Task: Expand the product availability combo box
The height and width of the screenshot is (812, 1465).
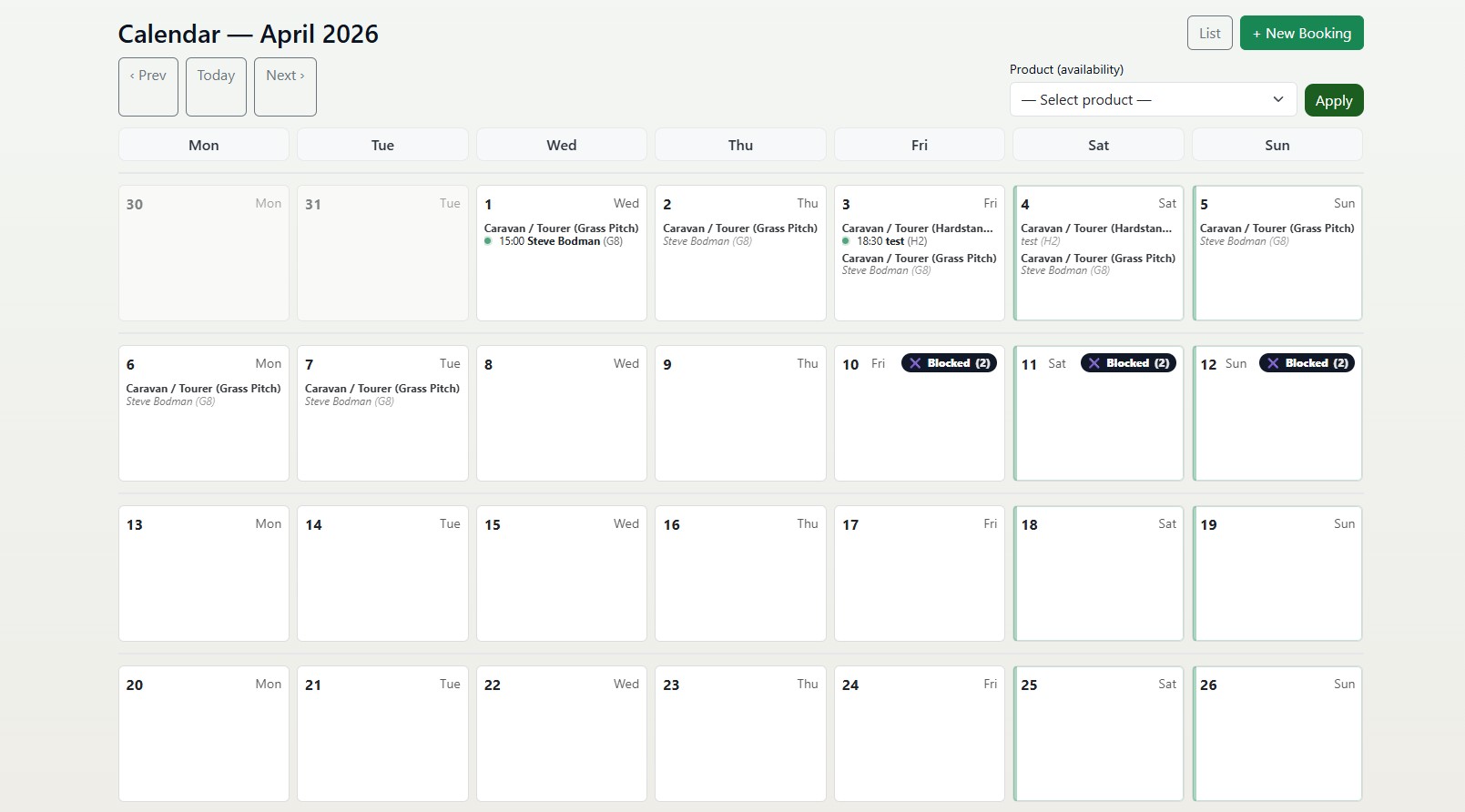Action: click(1152, 99)
